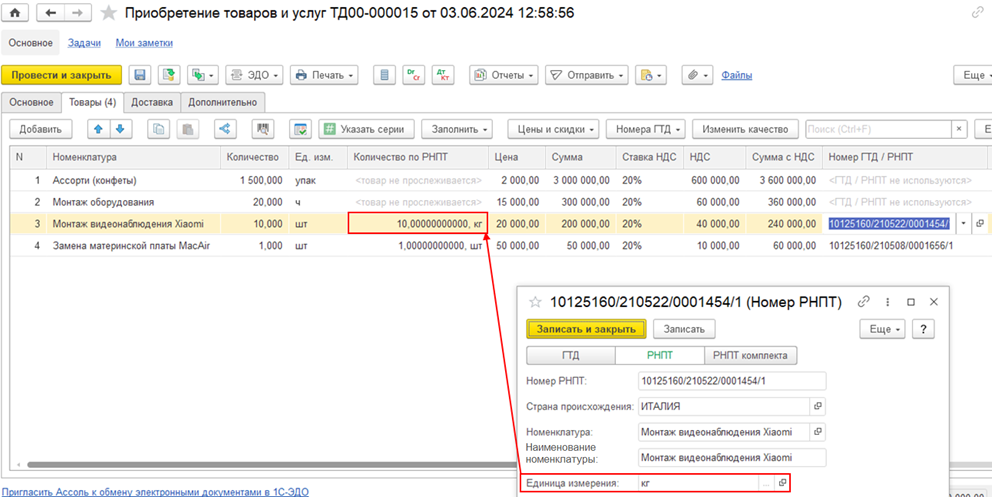Move row up with blue arrow
This screenshot has height=499, width=992.
pos(98,129)
